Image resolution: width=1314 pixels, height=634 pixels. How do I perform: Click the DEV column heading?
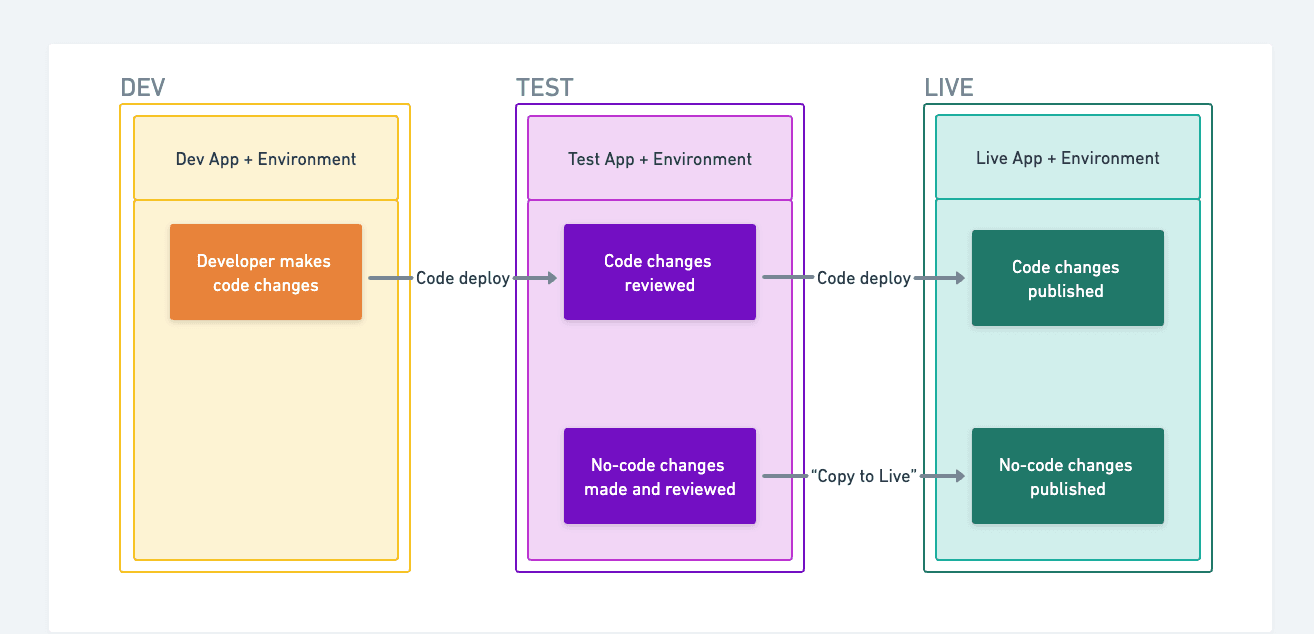[142, 88]
